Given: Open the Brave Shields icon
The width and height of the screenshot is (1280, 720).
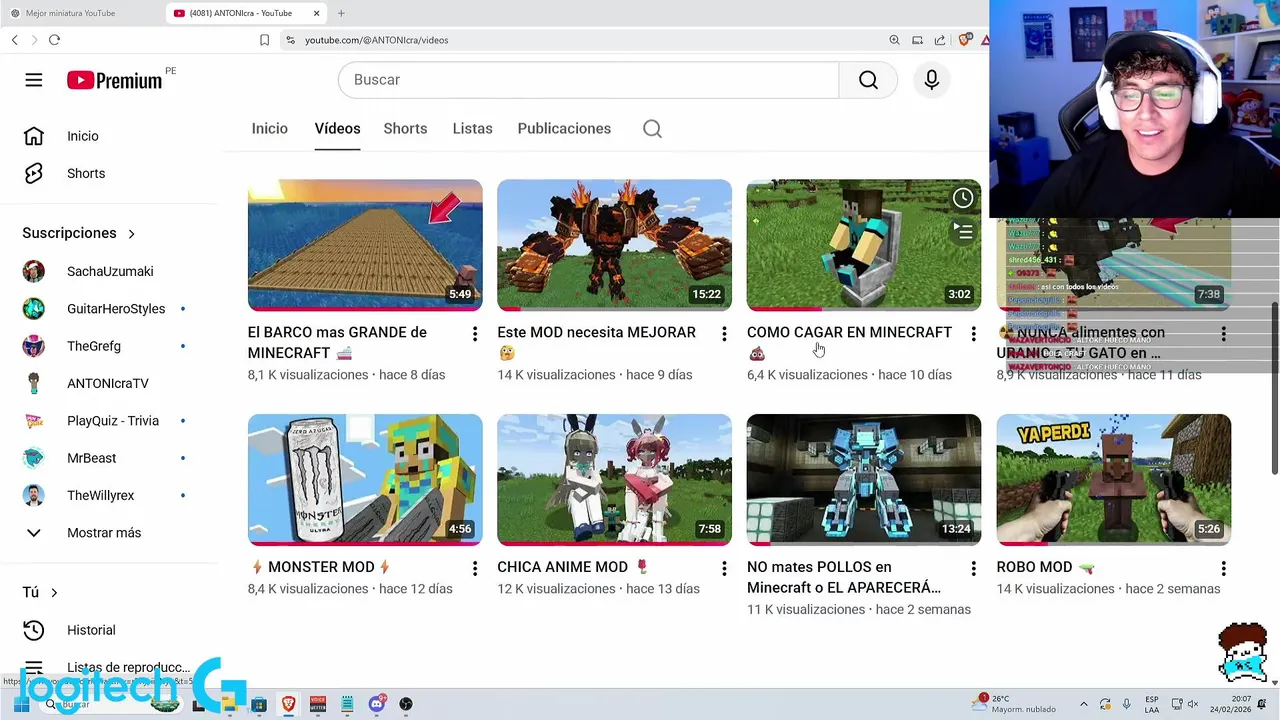Looking at the screenshot, I should 965,40.
